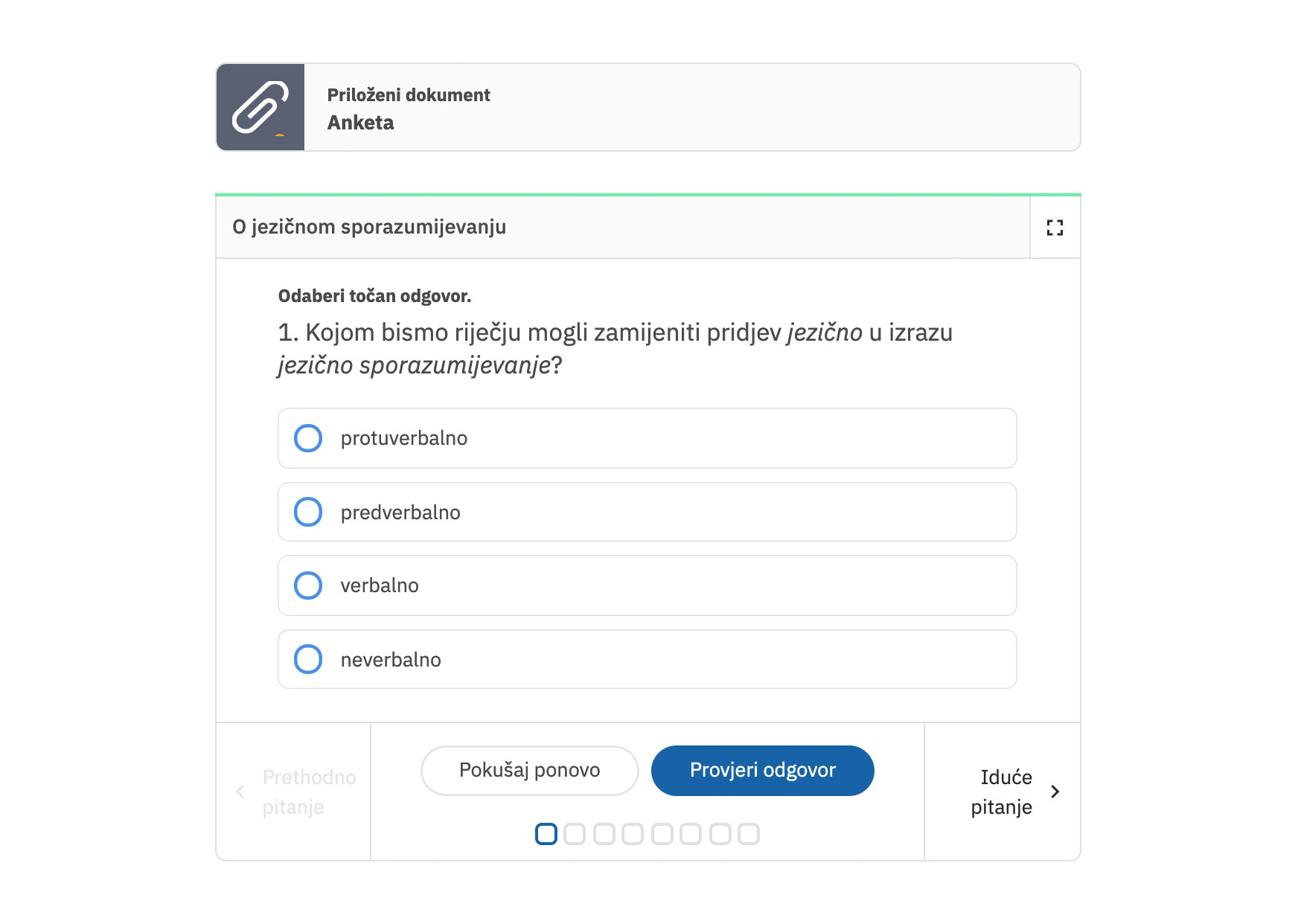Jump to fifth question progress square

[662, 834]
